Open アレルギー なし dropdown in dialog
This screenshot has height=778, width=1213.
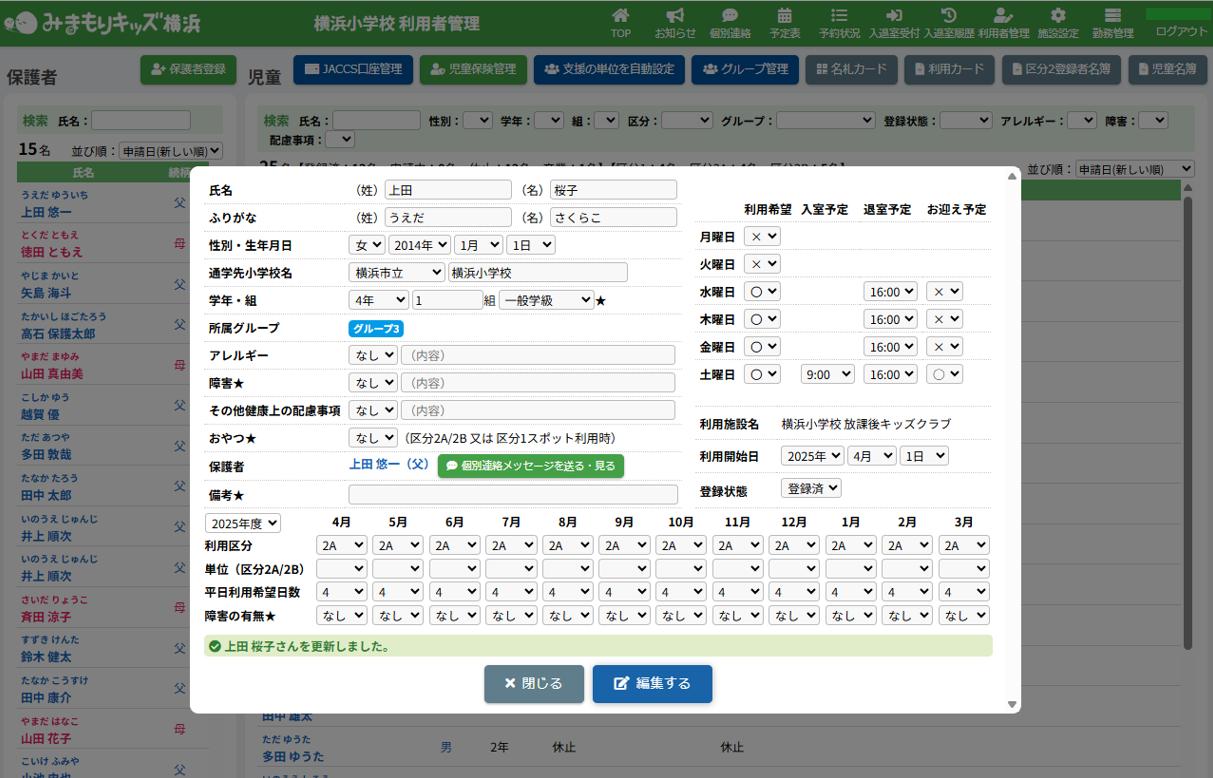[366, 356]
